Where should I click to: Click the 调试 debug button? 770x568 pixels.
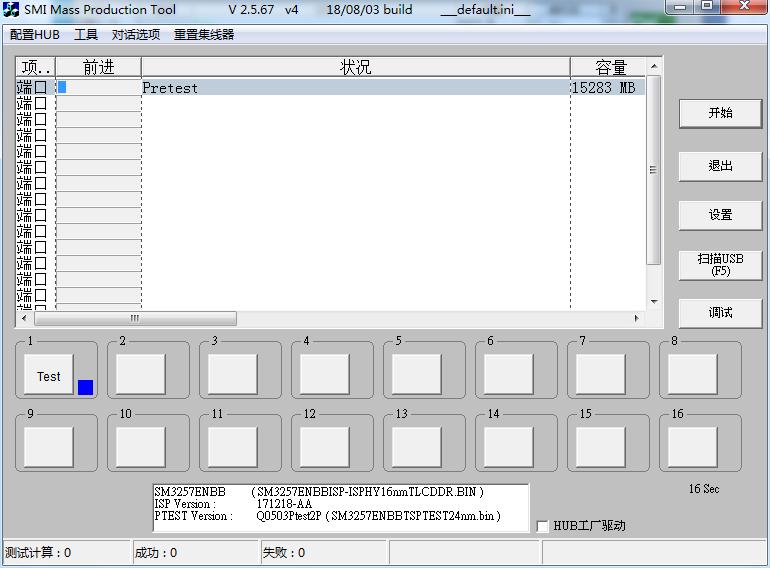click(x=720, y=313)
